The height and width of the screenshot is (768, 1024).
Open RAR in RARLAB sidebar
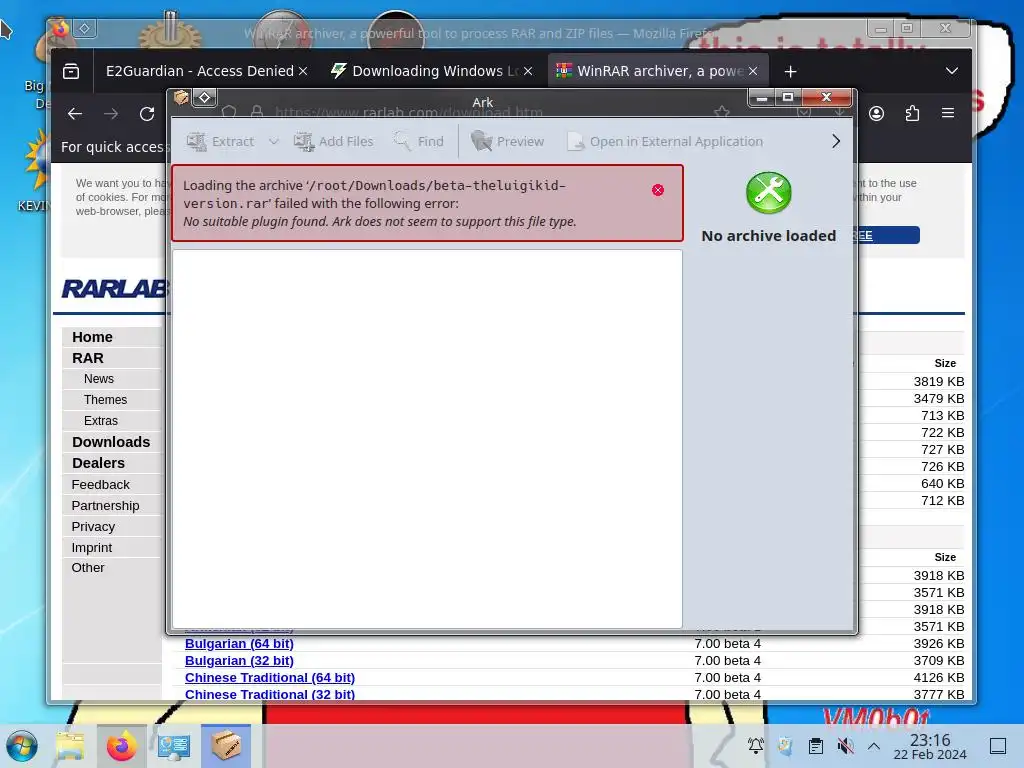coord(88,358)
